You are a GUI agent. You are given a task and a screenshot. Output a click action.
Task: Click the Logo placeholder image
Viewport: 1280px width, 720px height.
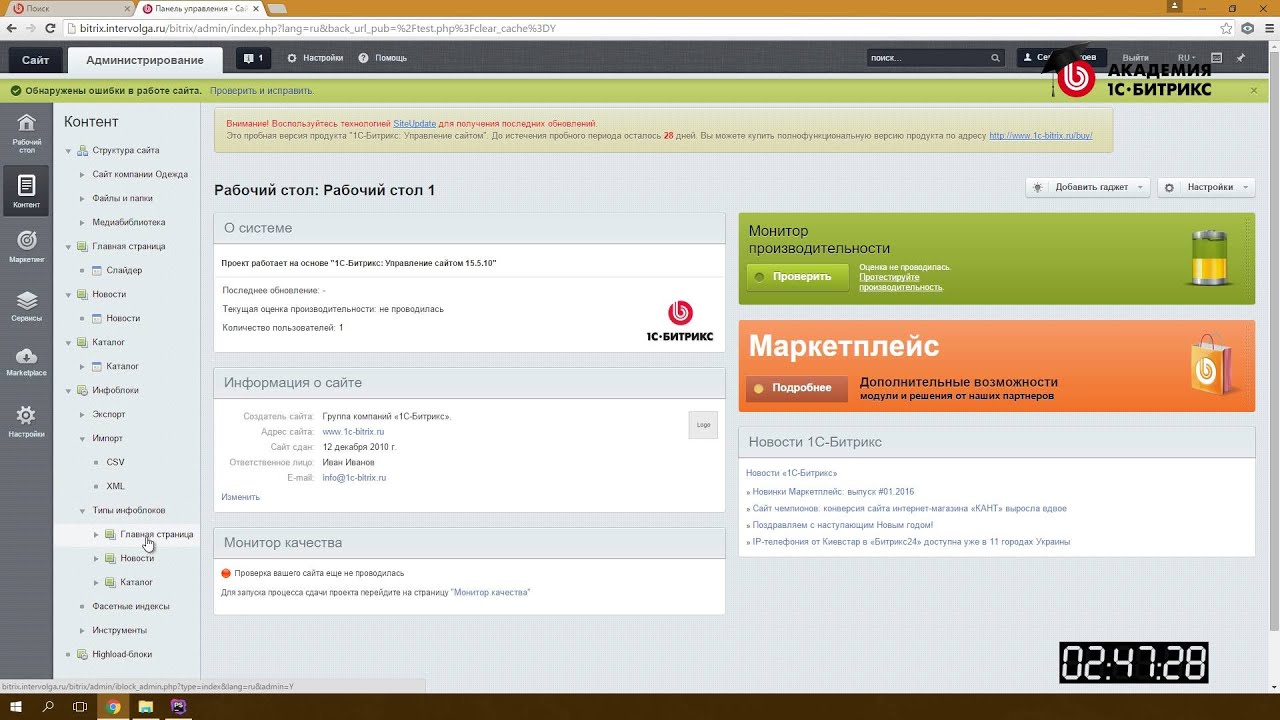pyautogui.click(x=703, y=425)
